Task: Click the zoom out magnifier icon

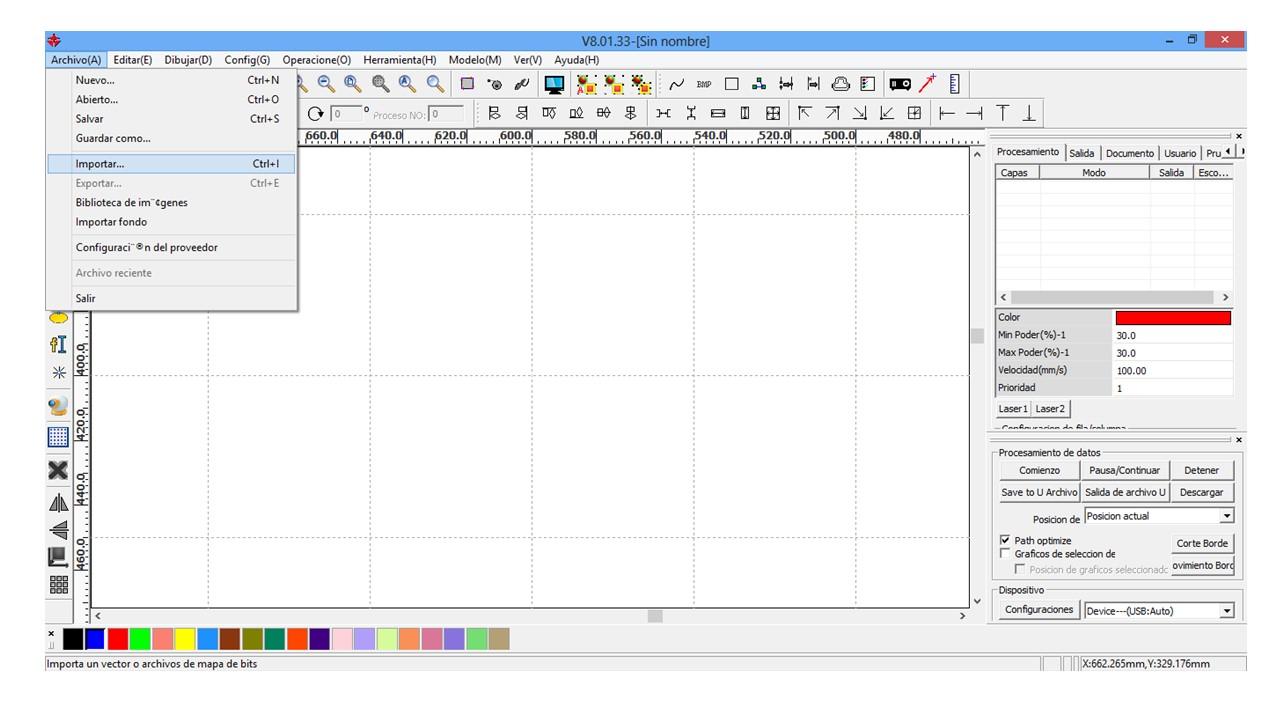Action: [326, 85]
